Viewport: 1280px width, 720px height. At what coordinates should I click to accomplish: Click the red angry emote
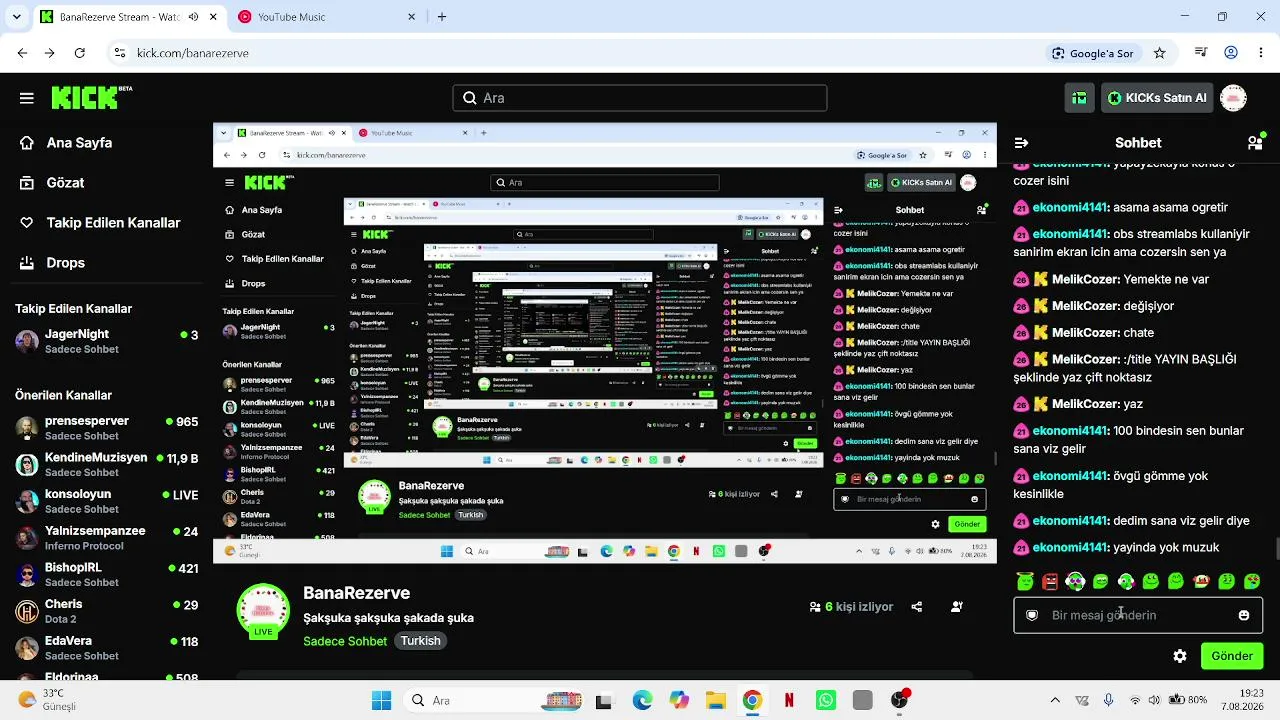(x=1050, y=581)
